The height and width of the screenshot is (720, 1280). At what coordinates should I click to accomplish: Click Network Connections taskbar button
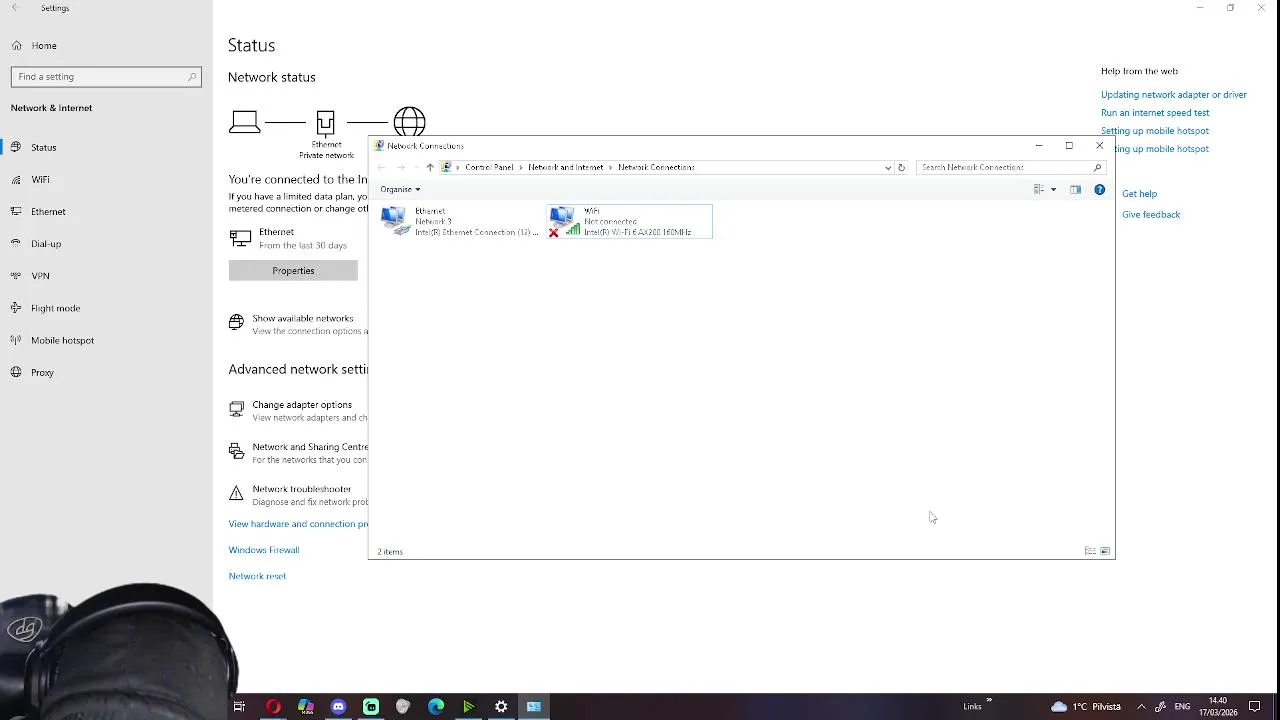coord(534,707)
